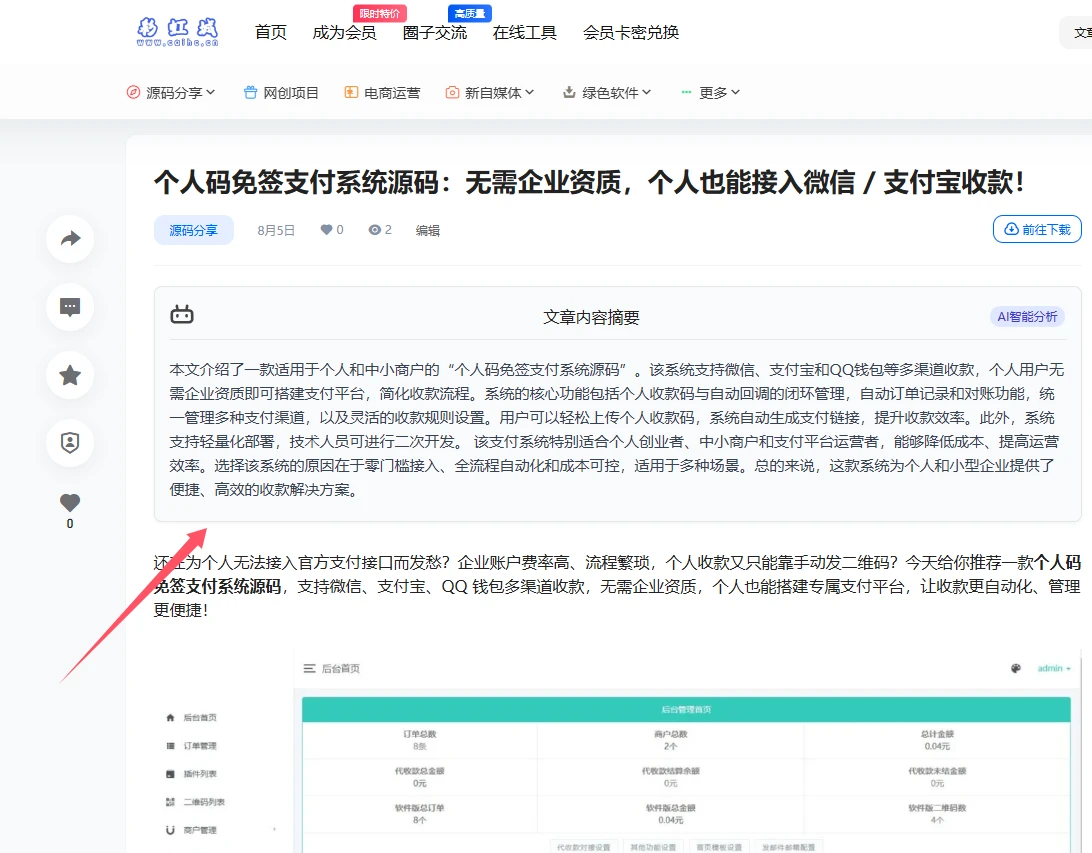The height and width of the screenshot is (853, 1092).
Task: Open 圈子交流 from the top nav
Action: (x=435, y=32)
